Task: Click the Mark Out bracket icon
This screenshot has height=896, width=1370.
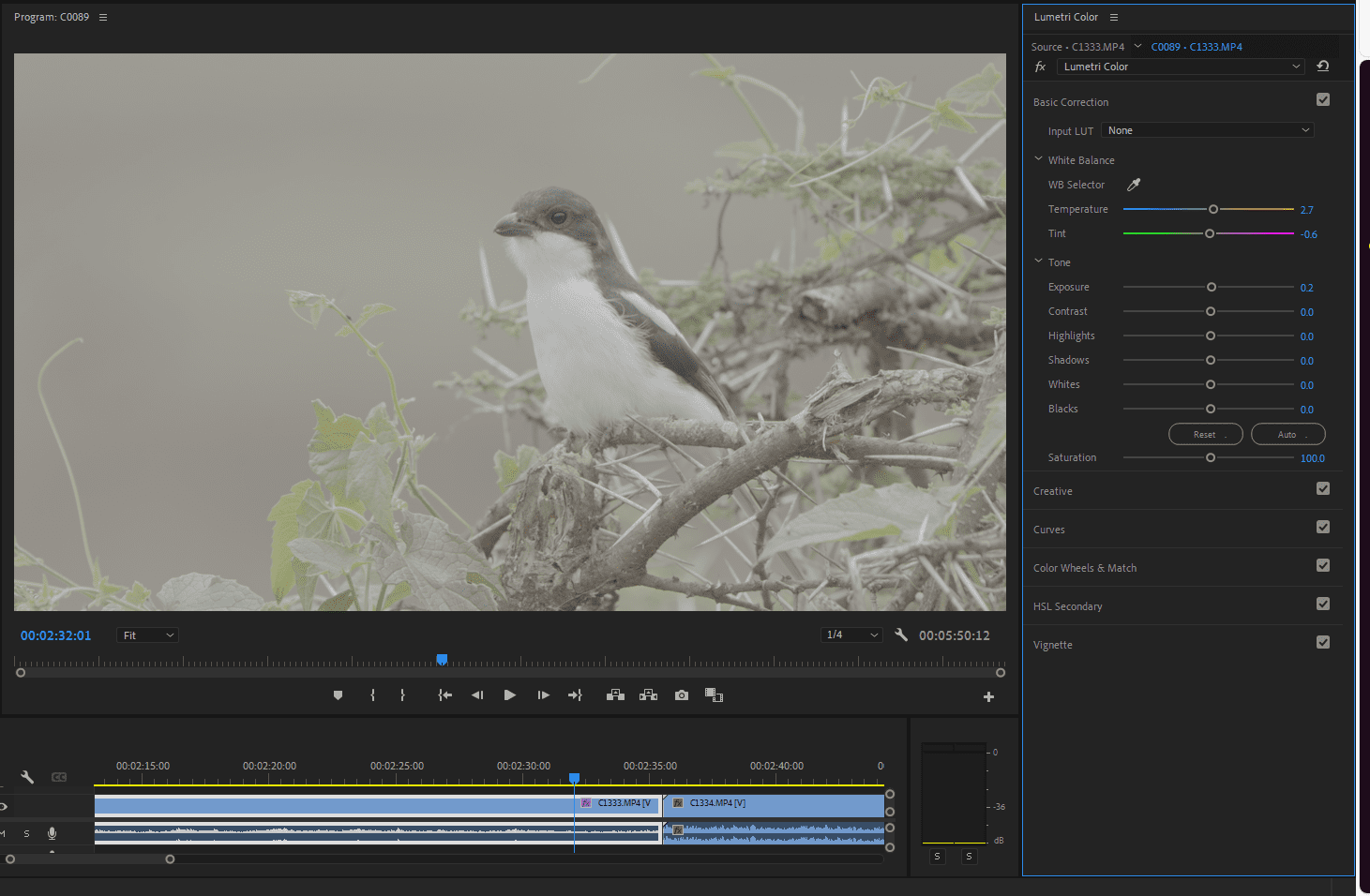Action: (402, 695)
